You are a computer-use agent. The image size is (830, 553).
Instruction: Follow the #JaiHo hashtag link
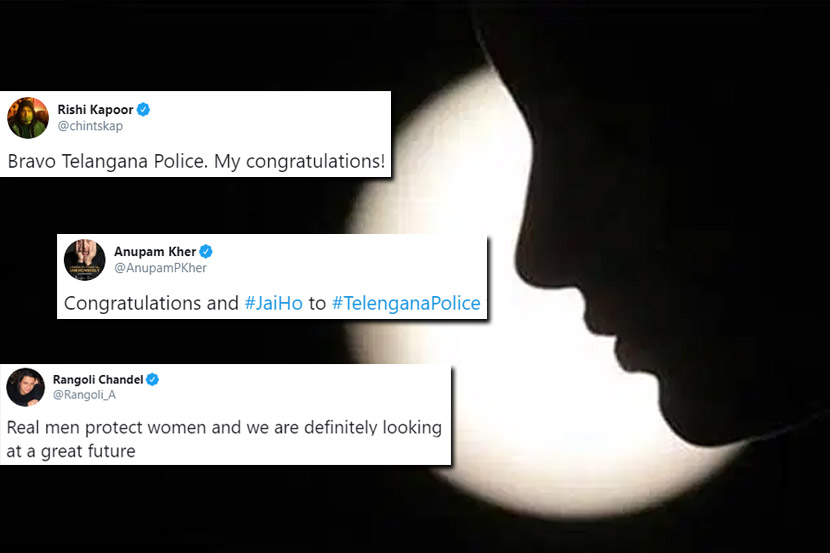click(274, 303)
